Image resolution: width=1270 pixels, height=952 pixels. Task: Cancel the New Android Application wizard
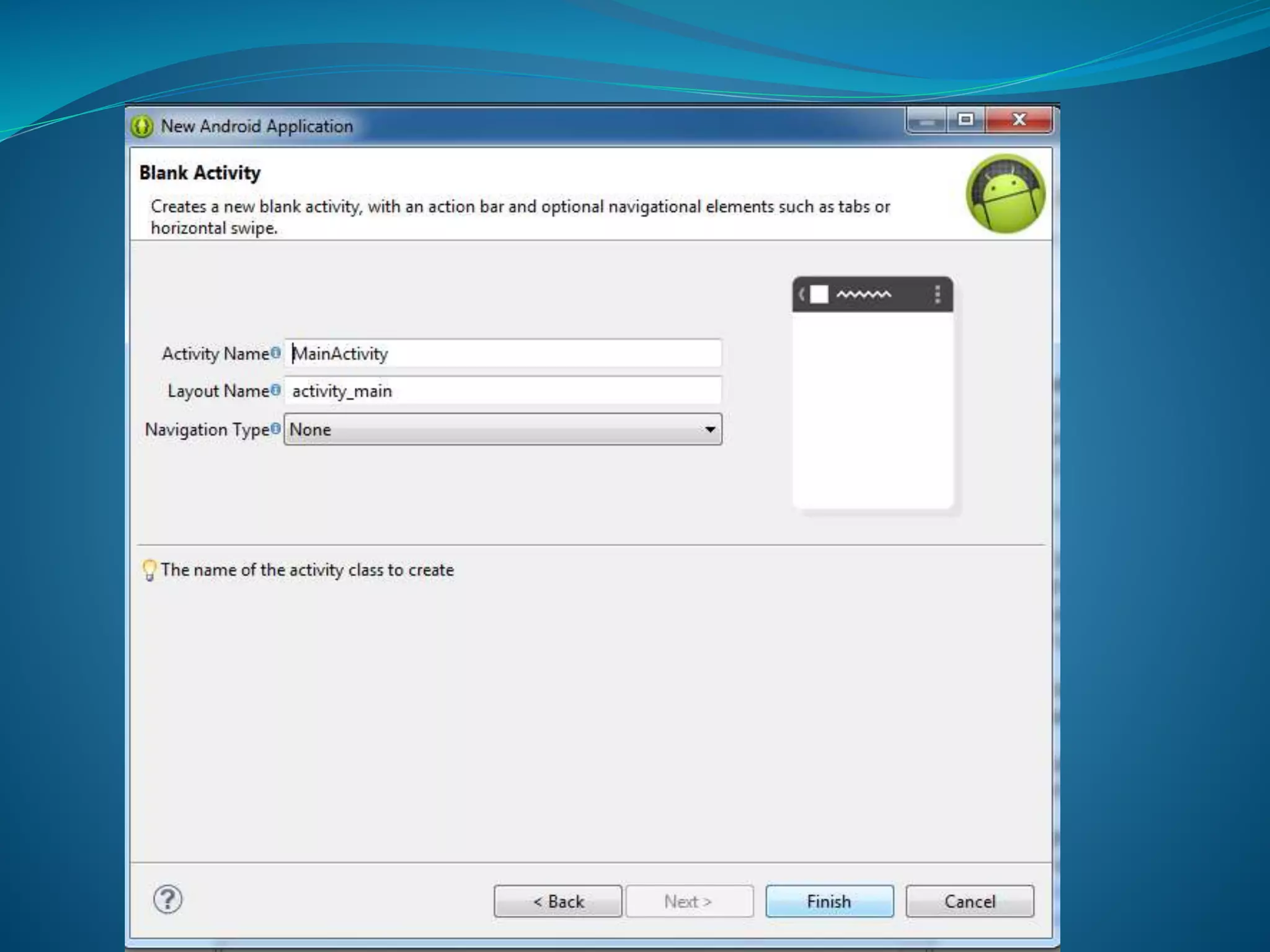point(969,901)
